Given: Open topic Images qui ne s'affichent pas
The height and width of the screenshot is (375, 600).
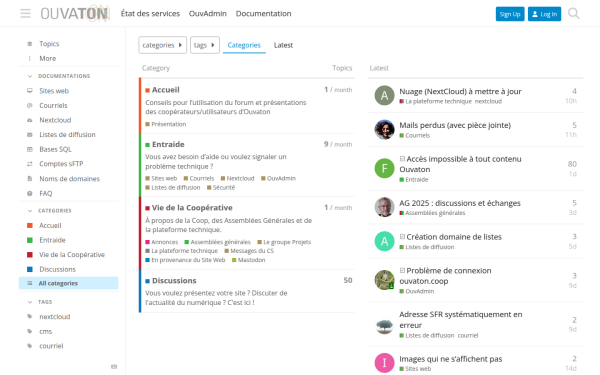Looking at the screenshot, I should coord(451,359).
